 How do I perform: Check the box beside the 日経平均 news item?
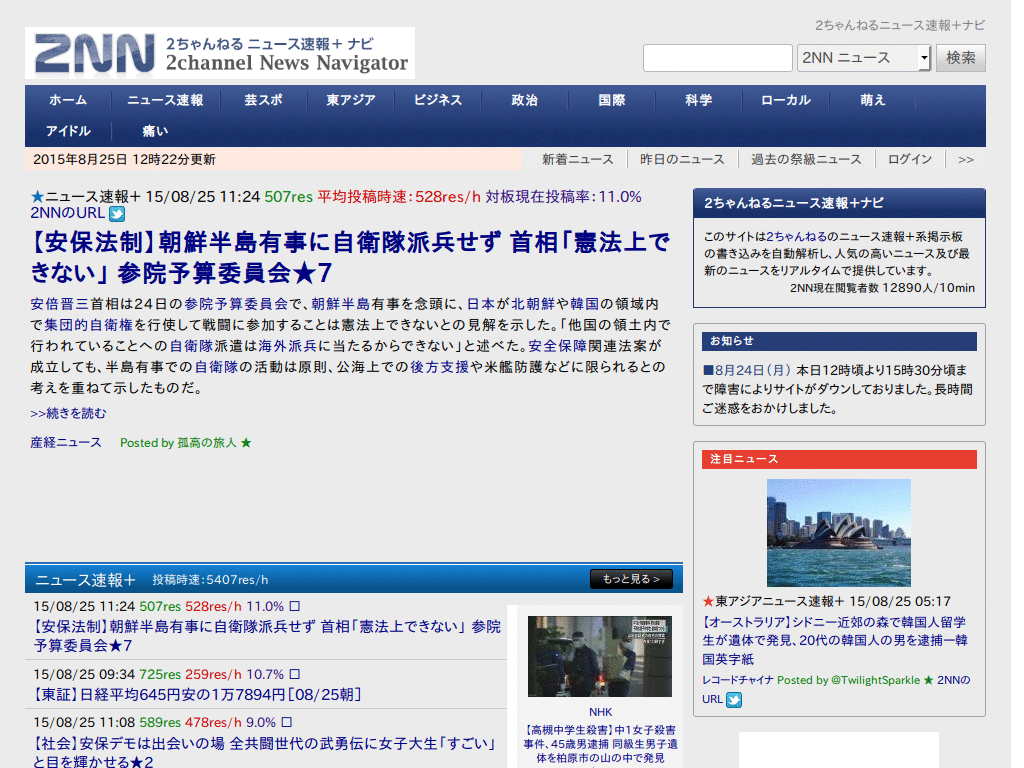tap(294, 673)
